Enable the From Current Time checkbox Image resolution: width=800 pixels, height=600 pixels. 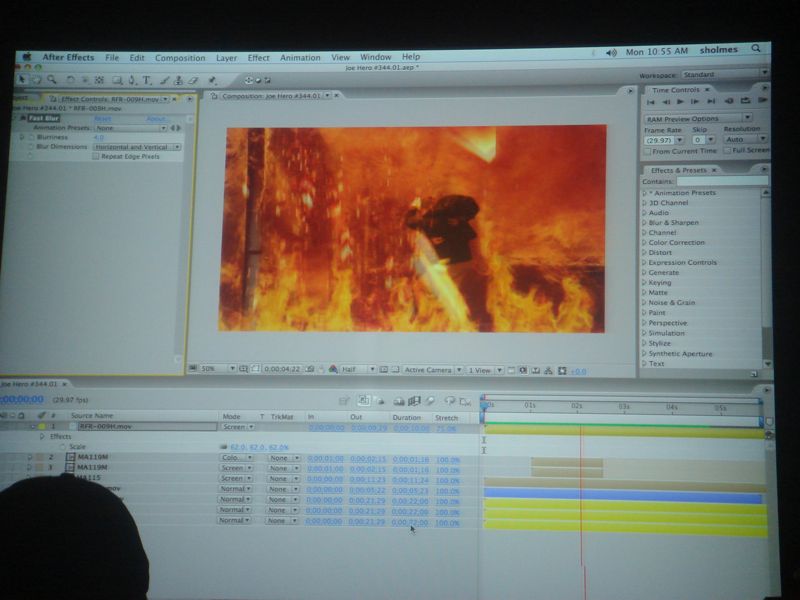[x=647, y=152]
